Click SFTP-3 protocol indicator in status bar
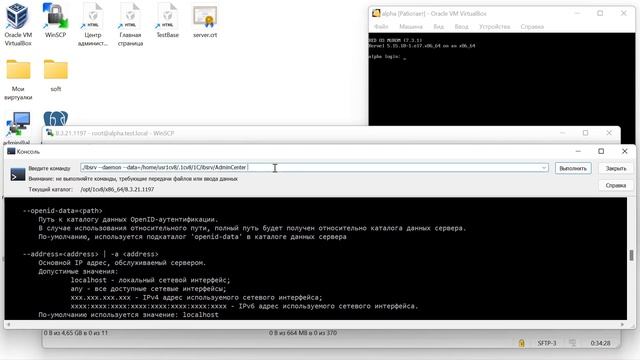Image resolution: width=640 pixels, height=360 pixels. pos(547,343)
